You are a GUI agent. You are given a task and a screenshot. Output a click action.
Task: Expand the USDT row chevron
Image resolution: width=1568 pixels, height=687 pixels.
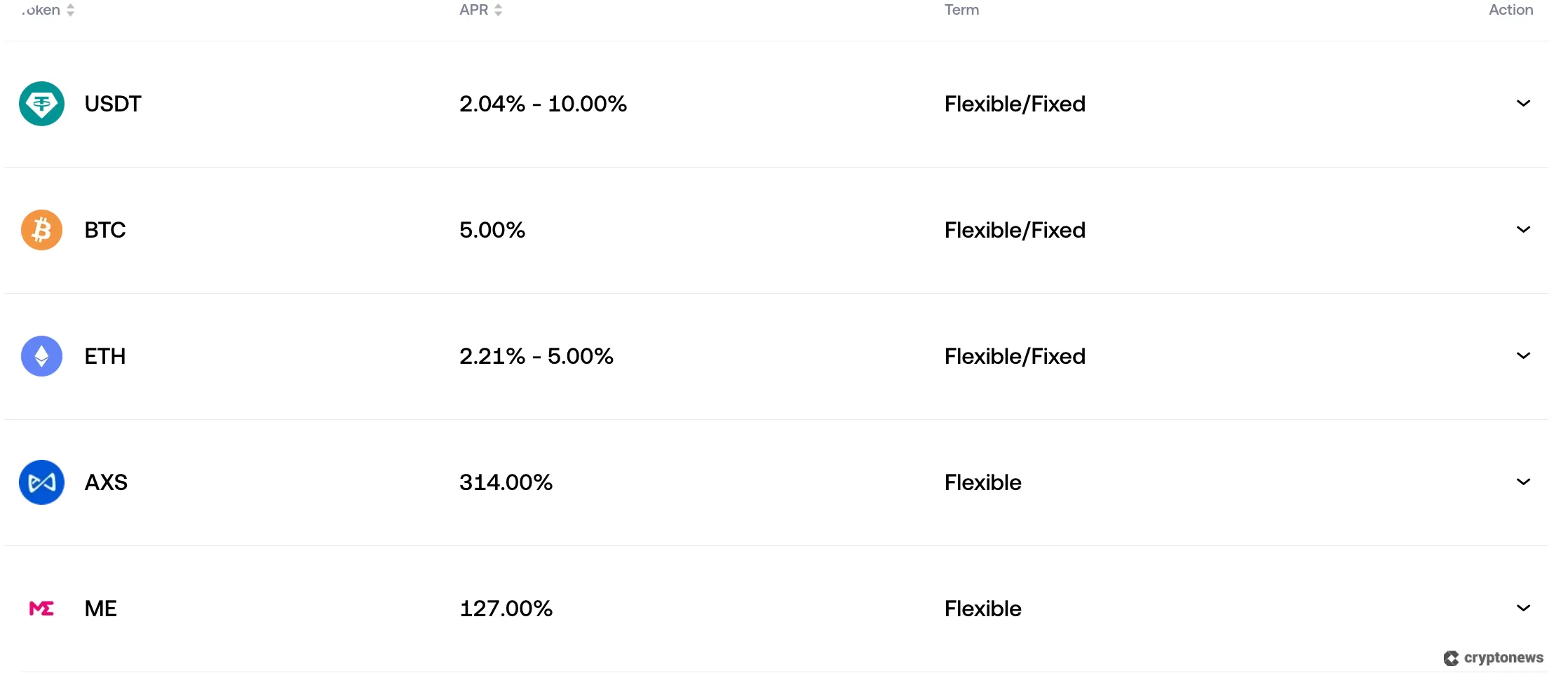1523,104
